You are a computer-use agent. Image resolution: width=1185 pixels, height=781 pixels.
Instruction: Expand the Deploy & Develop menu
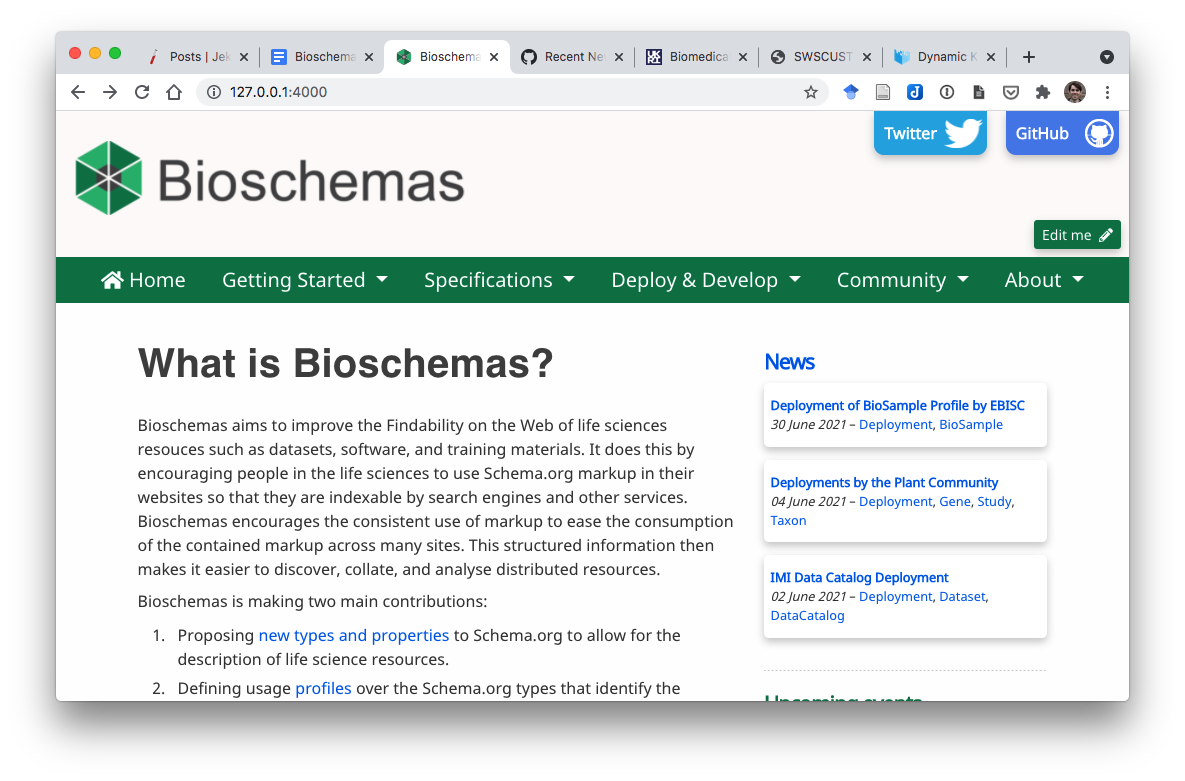tap(705, 280)
